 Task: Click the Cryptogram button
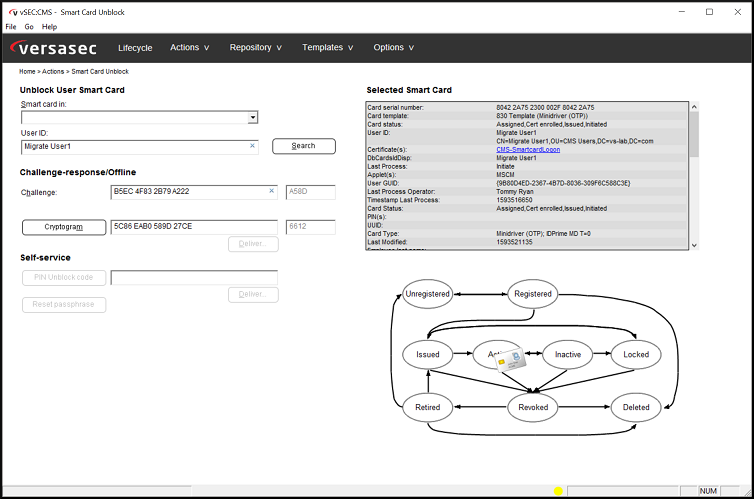tap(64, 227)
